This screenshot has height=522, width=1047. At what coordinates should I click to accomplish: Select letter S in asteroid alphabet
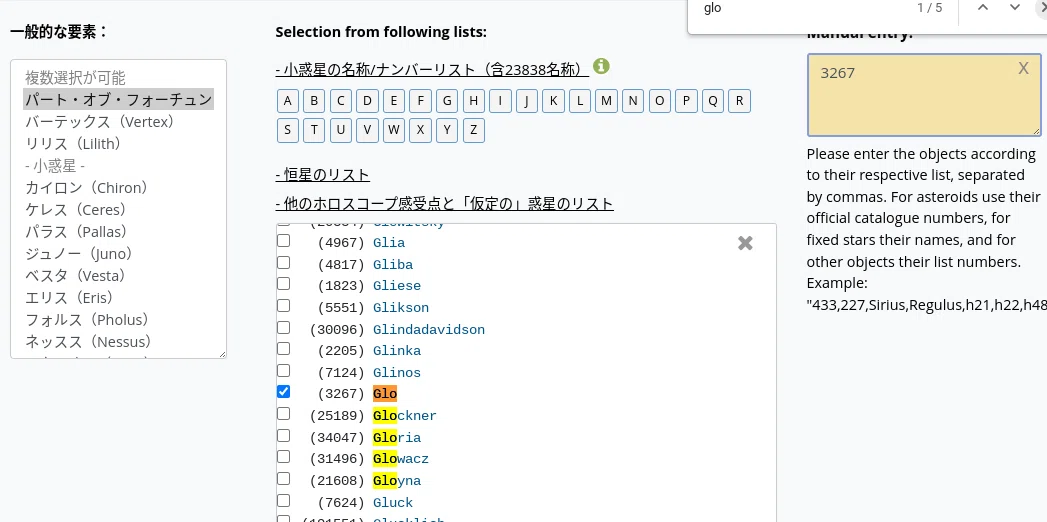coord(288,130)
